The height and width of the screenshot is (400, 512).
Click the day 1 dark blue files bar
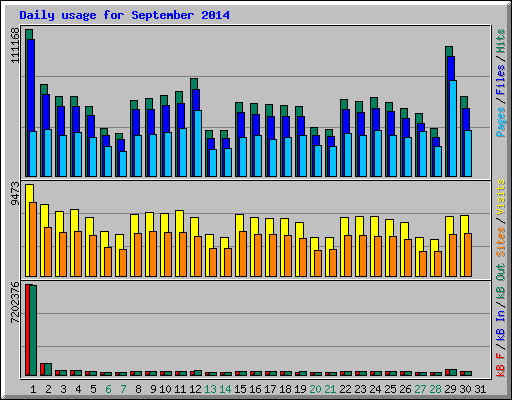(31, 85)
